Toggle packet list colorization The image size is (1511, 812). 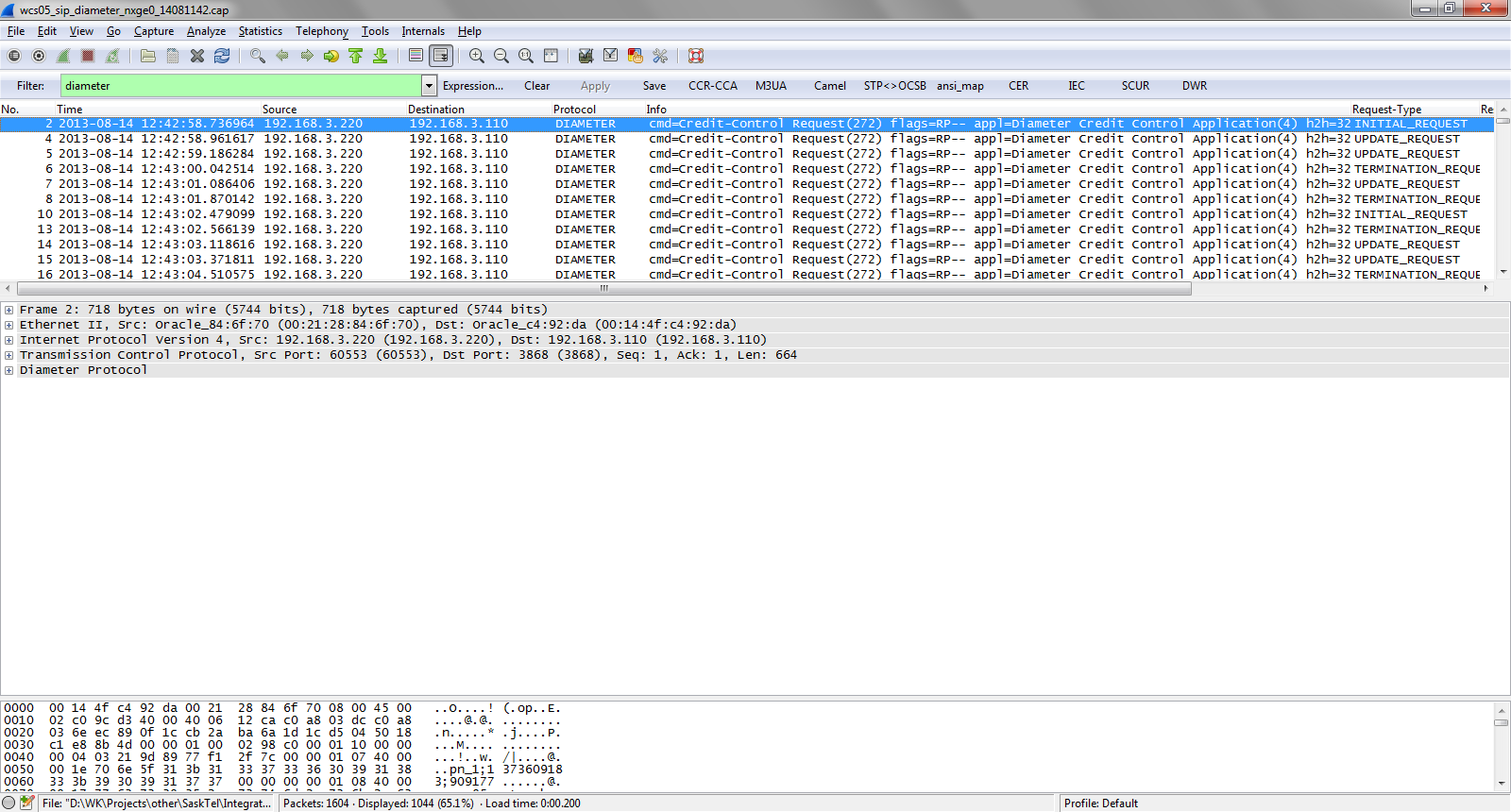pyautogui.click(x=416, y=56)
